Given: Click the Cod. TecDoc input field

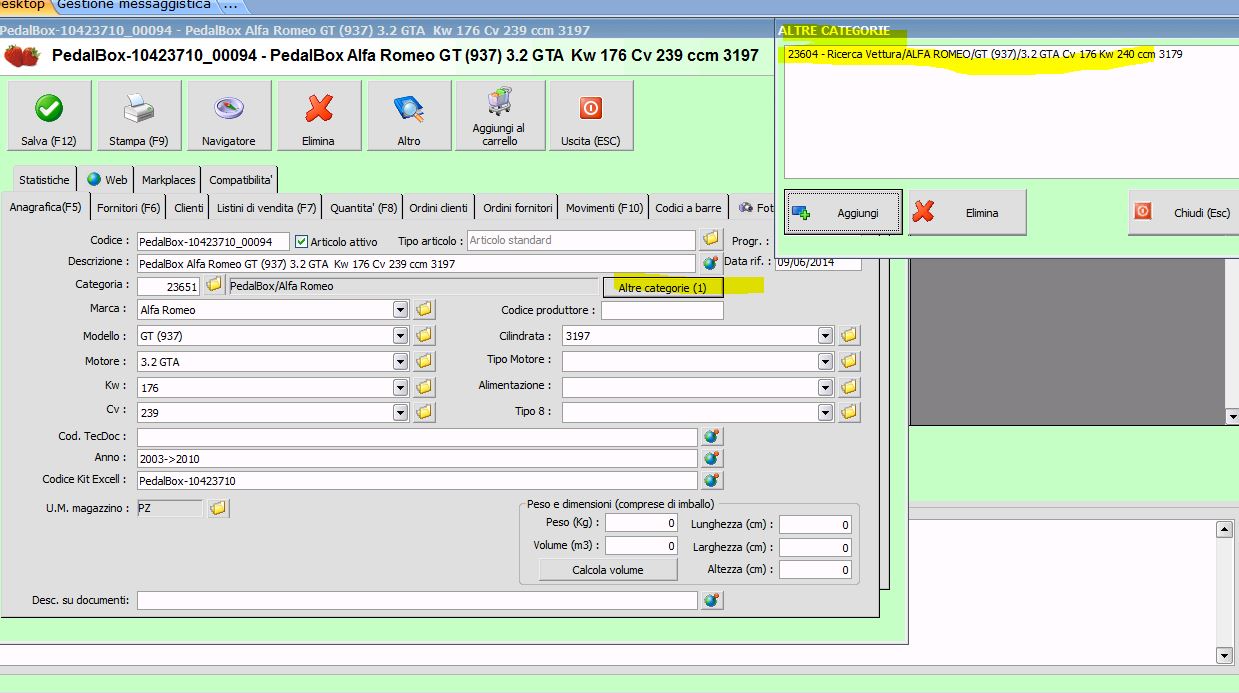Looking at the screenshot, I should point(417,437).
